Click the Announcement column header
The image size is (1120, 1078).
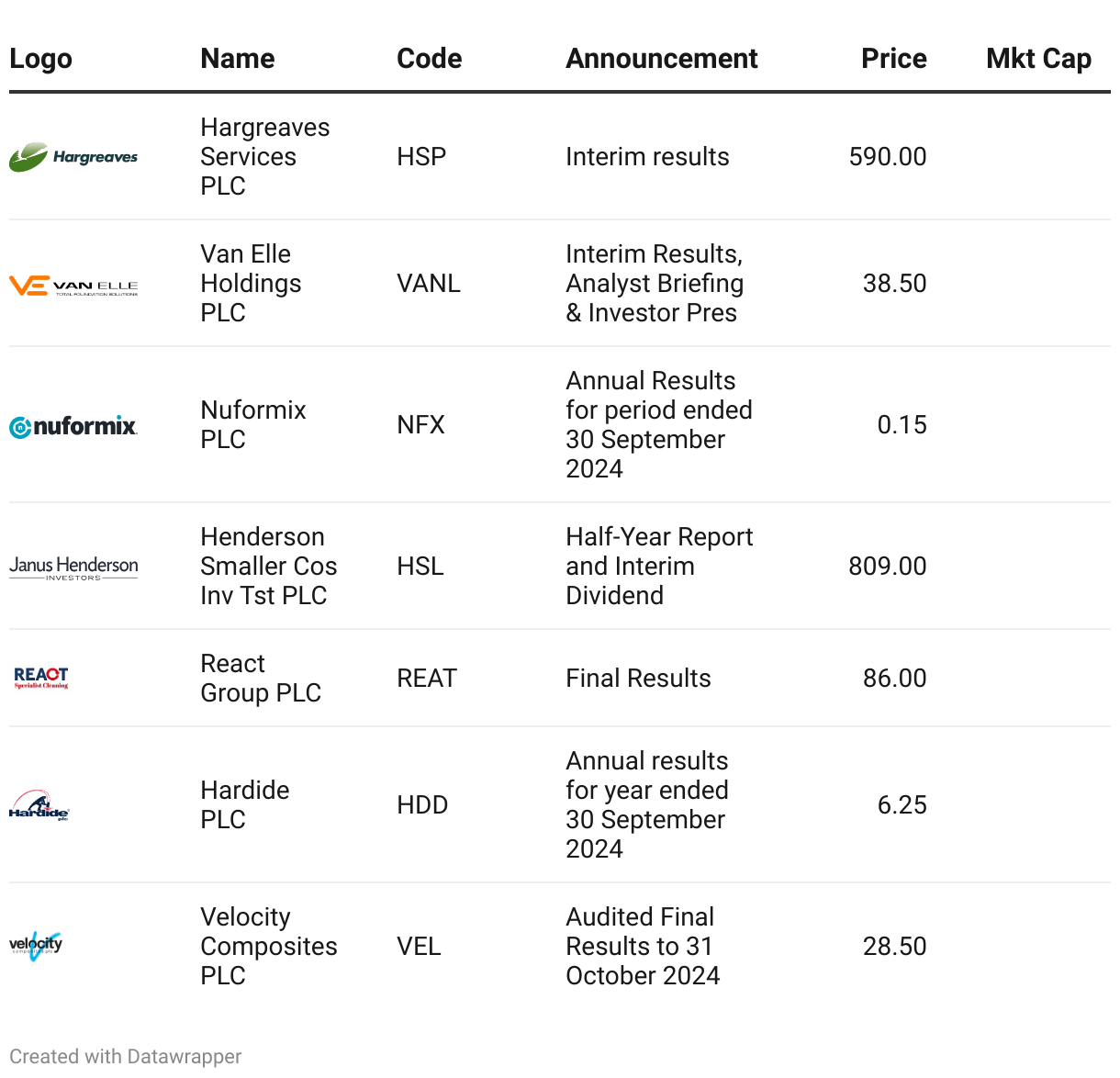[x=661, y=59]
